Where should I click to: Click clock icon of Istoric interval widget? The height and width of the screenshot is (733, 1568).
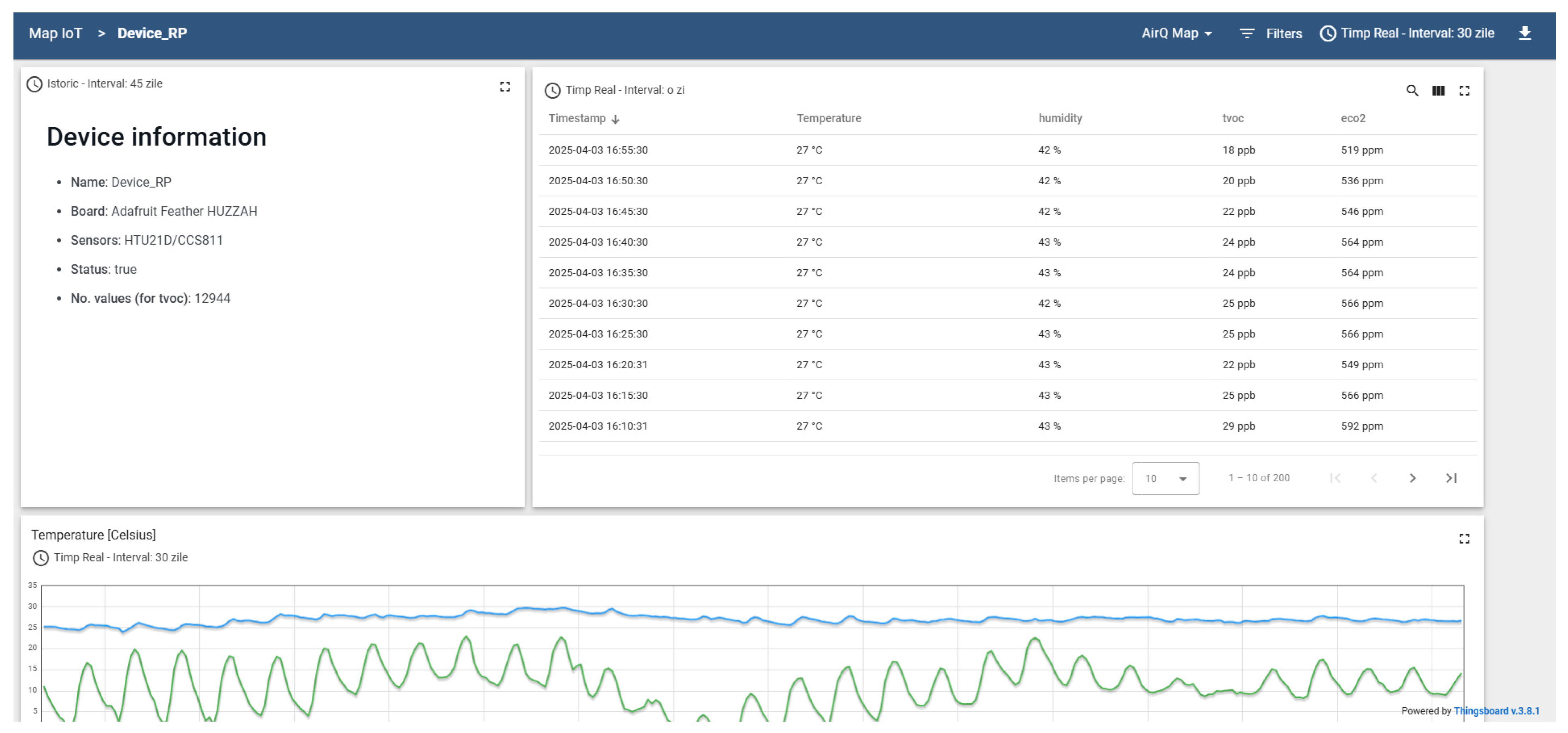coord(35,84)
